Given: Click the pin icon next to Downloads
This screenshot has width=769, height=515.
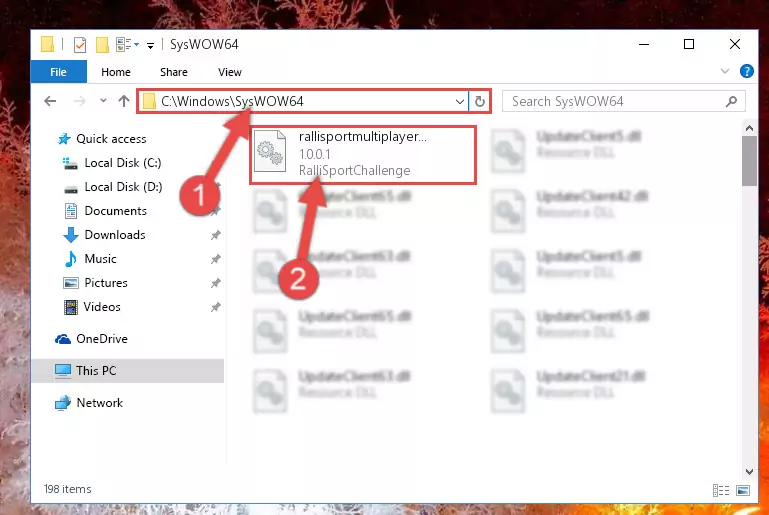Looking at the screenshot, I should click(215, 235).
